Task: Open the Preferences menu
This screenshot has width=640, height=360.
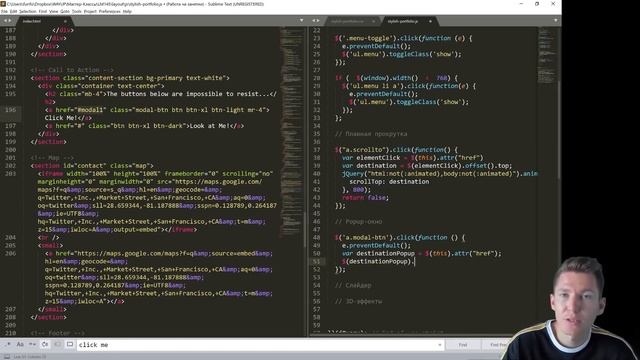Action: coord(109,11)
